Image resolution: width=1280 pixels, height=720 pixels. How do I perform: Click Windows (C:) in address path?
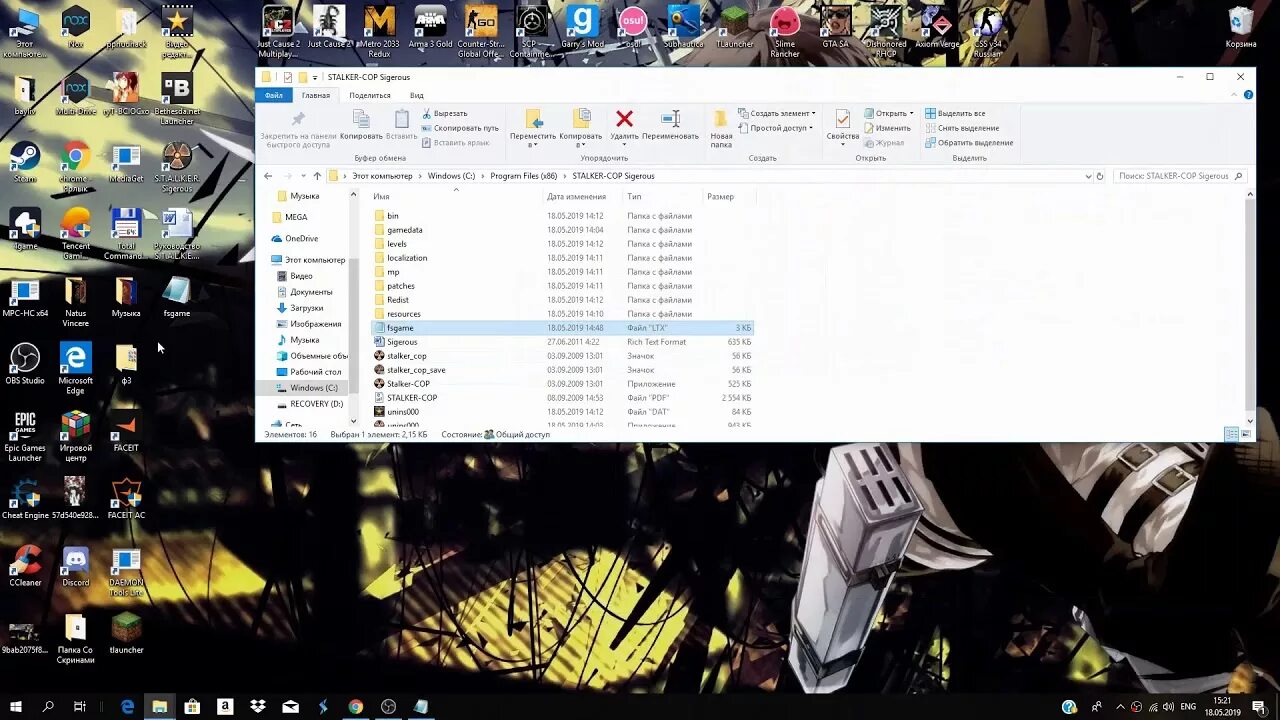(452, 176)
